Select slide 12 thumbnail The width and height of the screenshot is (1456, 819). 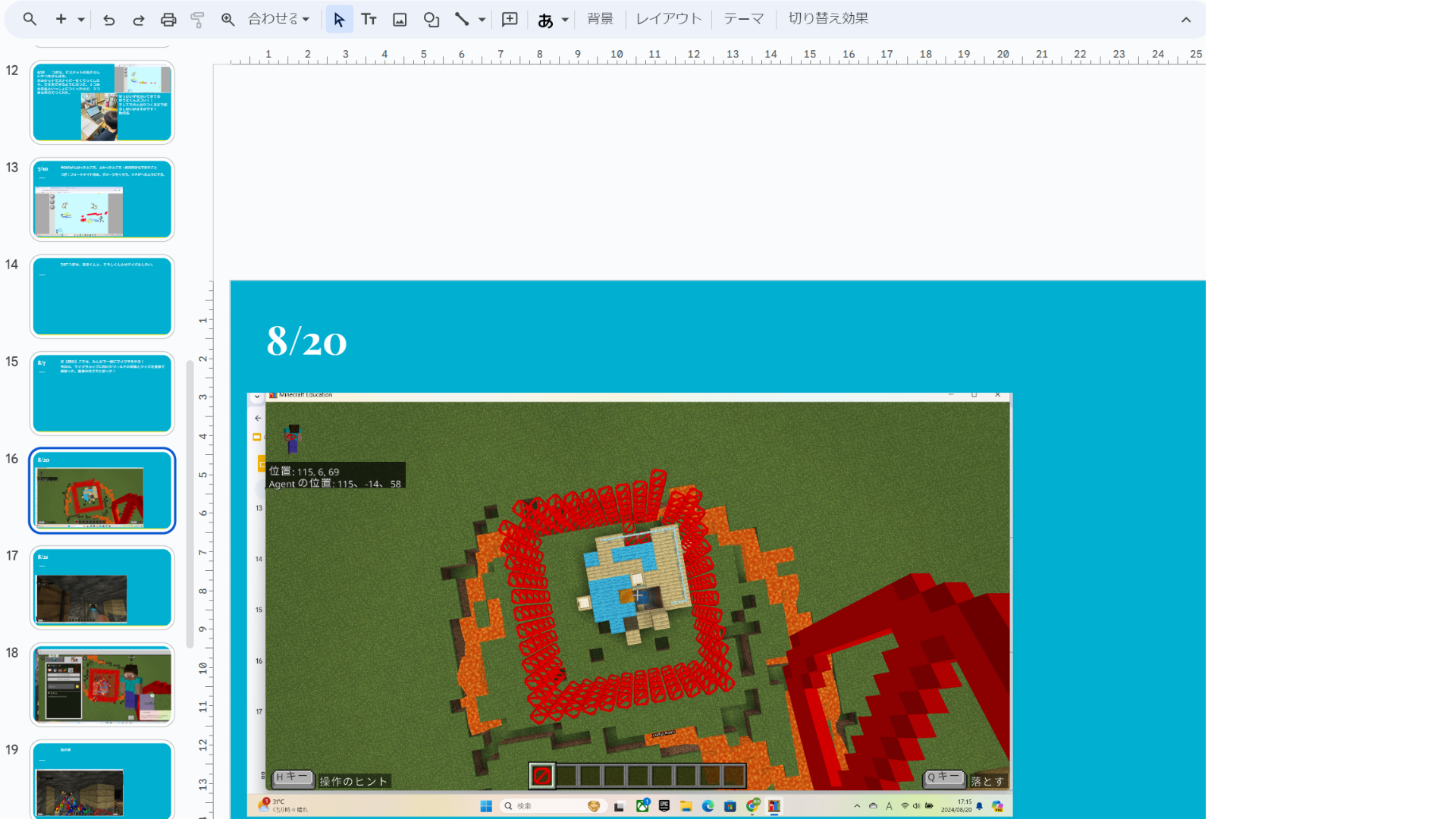coord(102,102)
